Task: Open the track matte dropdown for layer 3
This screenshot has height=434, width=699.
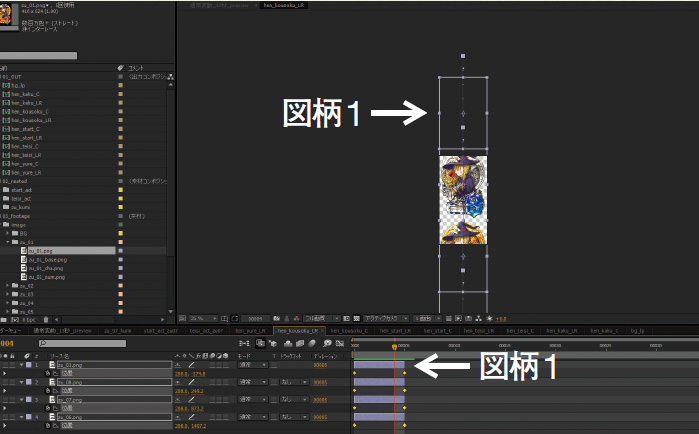Action: (294, 400)
